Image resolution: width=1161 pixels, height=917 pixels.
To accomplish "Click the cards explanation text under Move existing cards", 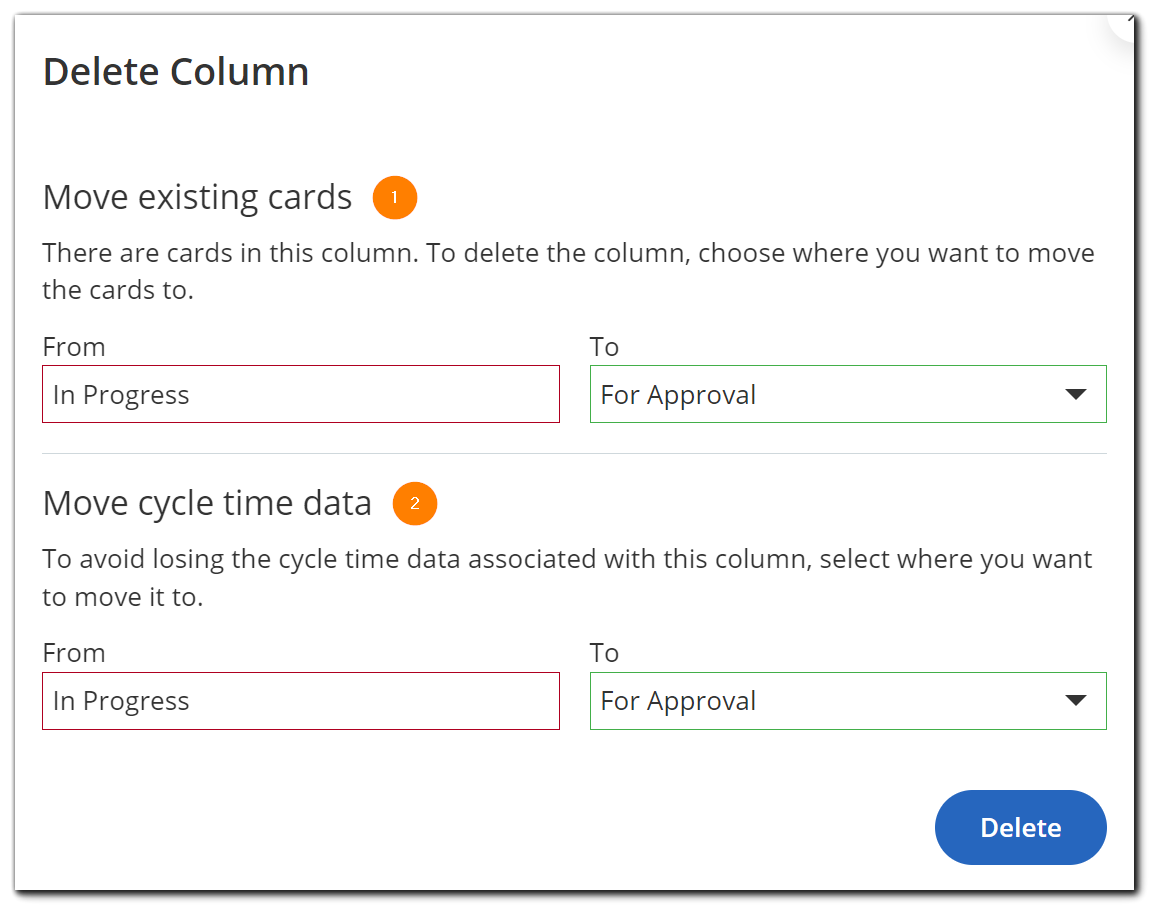I will 568,271.
